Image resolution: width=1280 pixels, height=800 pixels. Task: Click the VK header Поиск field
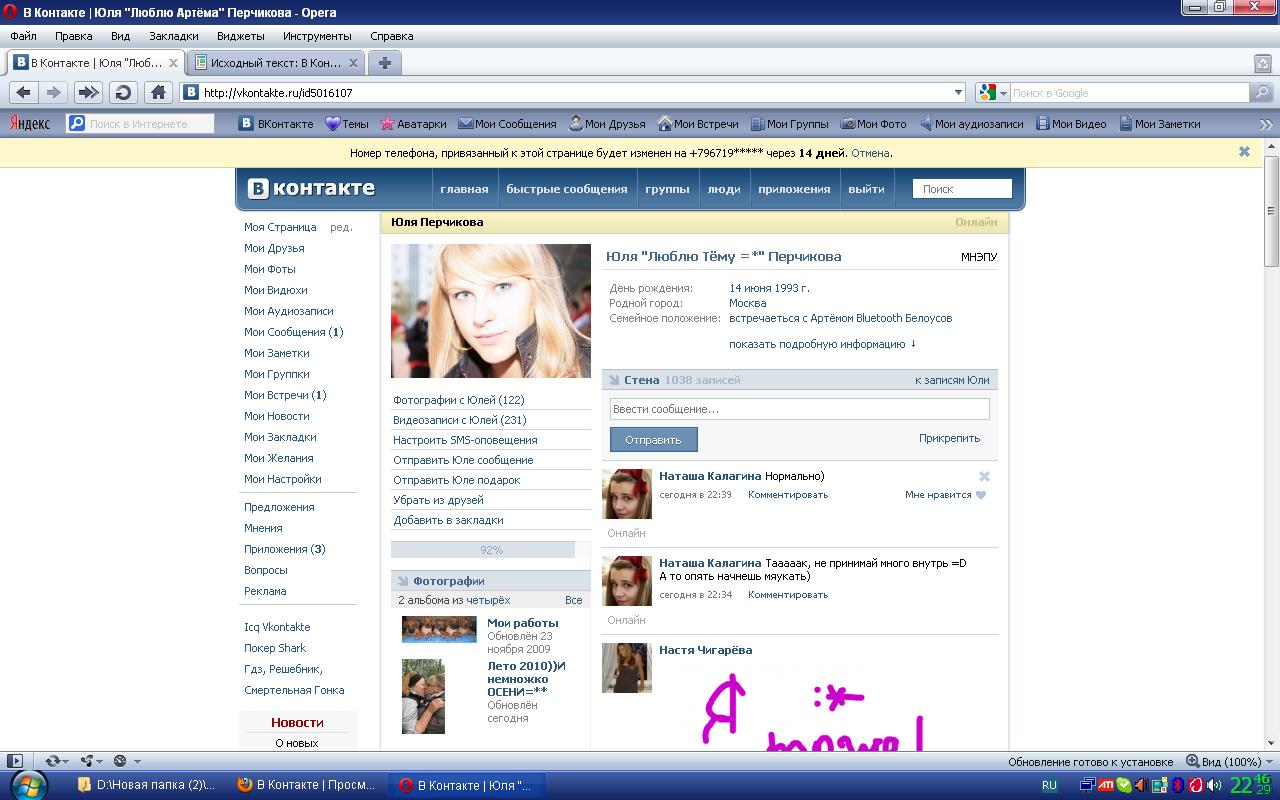point(962,189)
